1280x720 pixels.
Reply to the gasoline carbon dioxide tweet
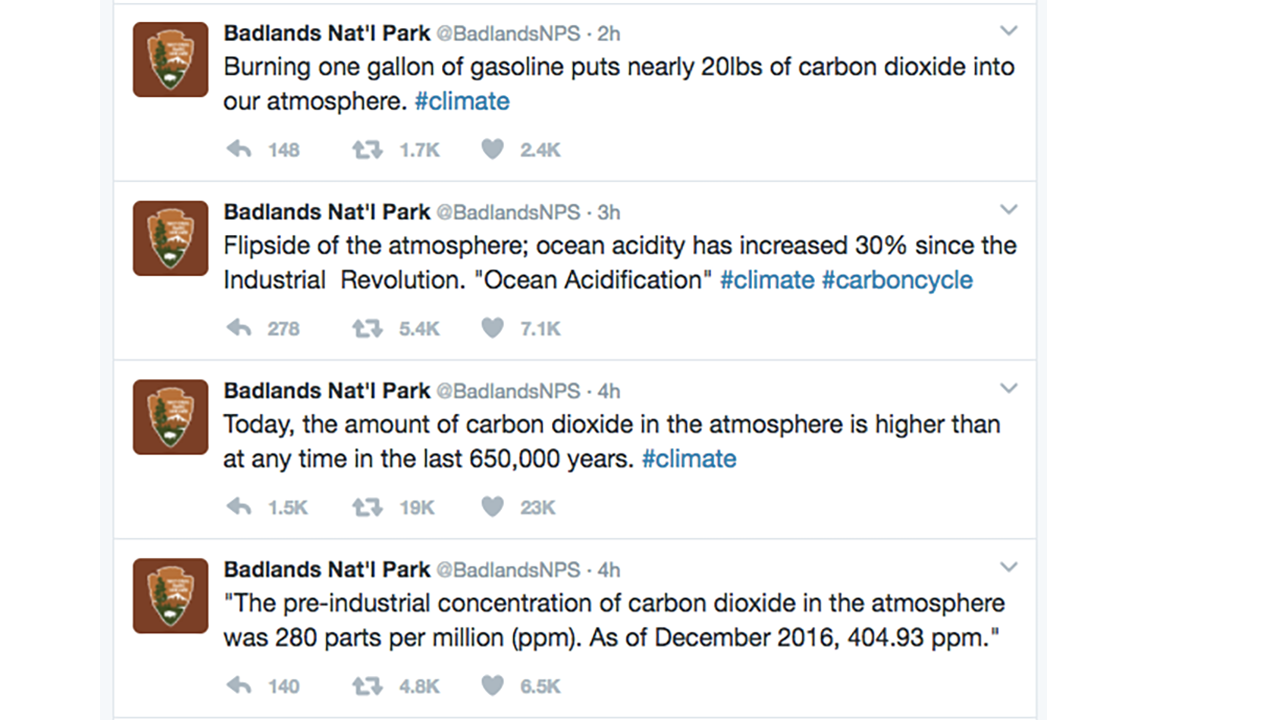click(x=238, y=149)
